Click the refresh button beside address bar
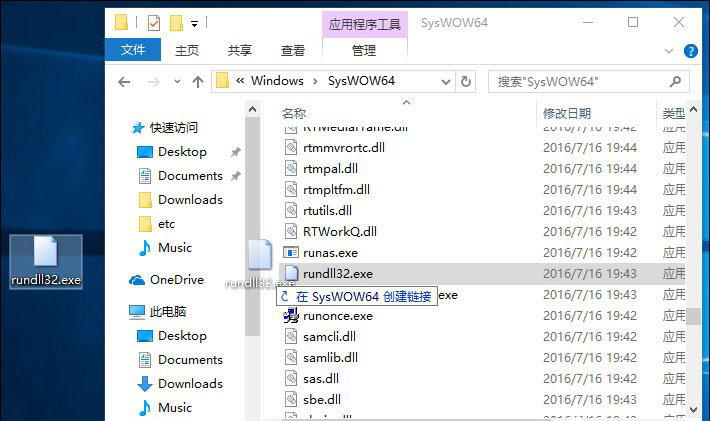 (x=467, y=81)
